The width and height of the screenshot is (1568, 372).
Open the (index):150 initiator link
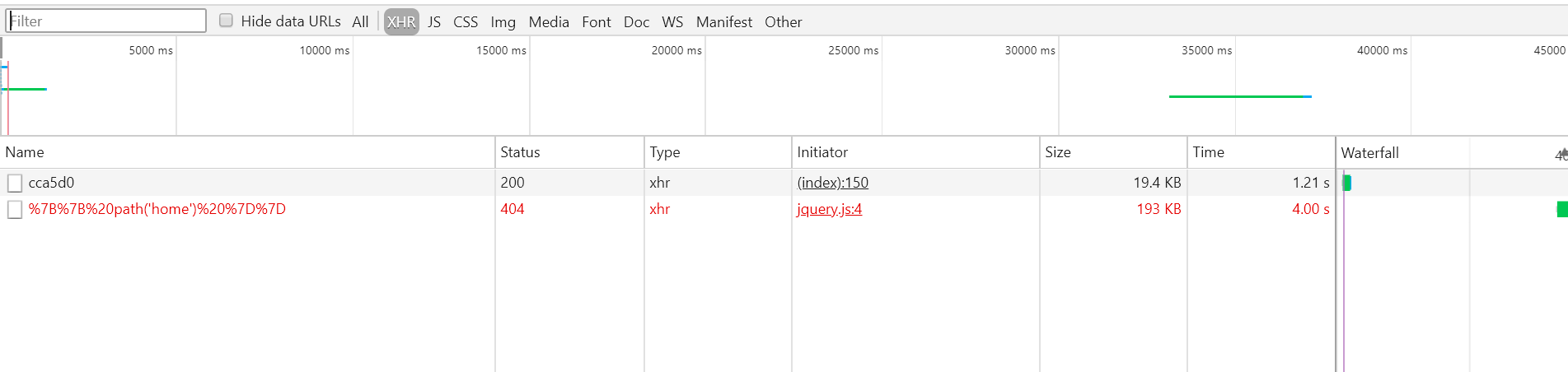point(832,183)
